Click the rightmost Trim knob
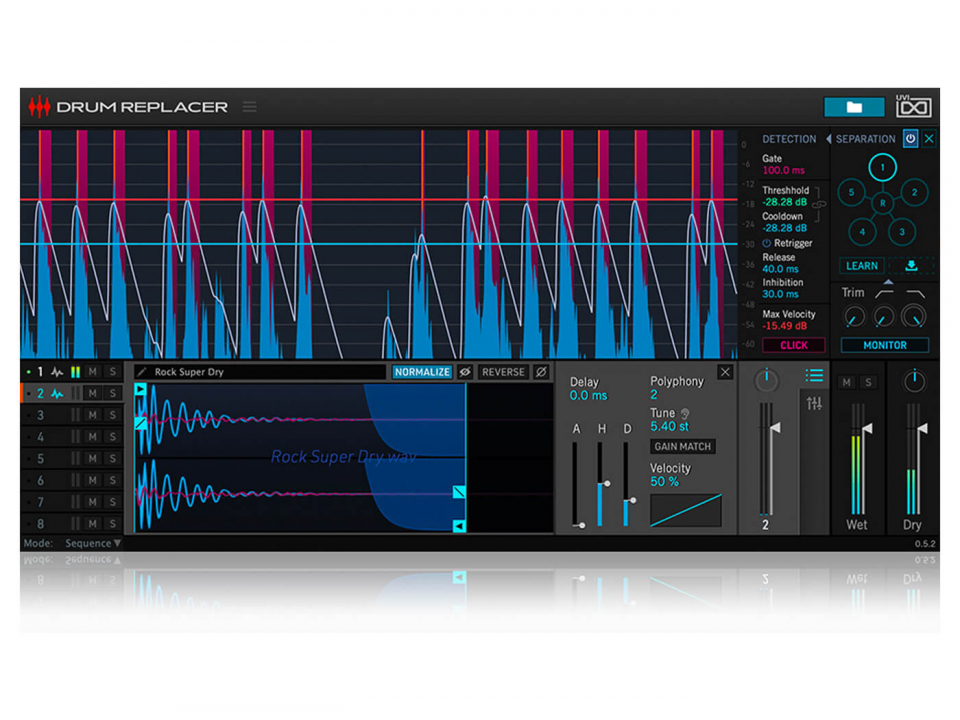Screen dimensions: 960x720 pyautogui.click(x=914, y=316)
